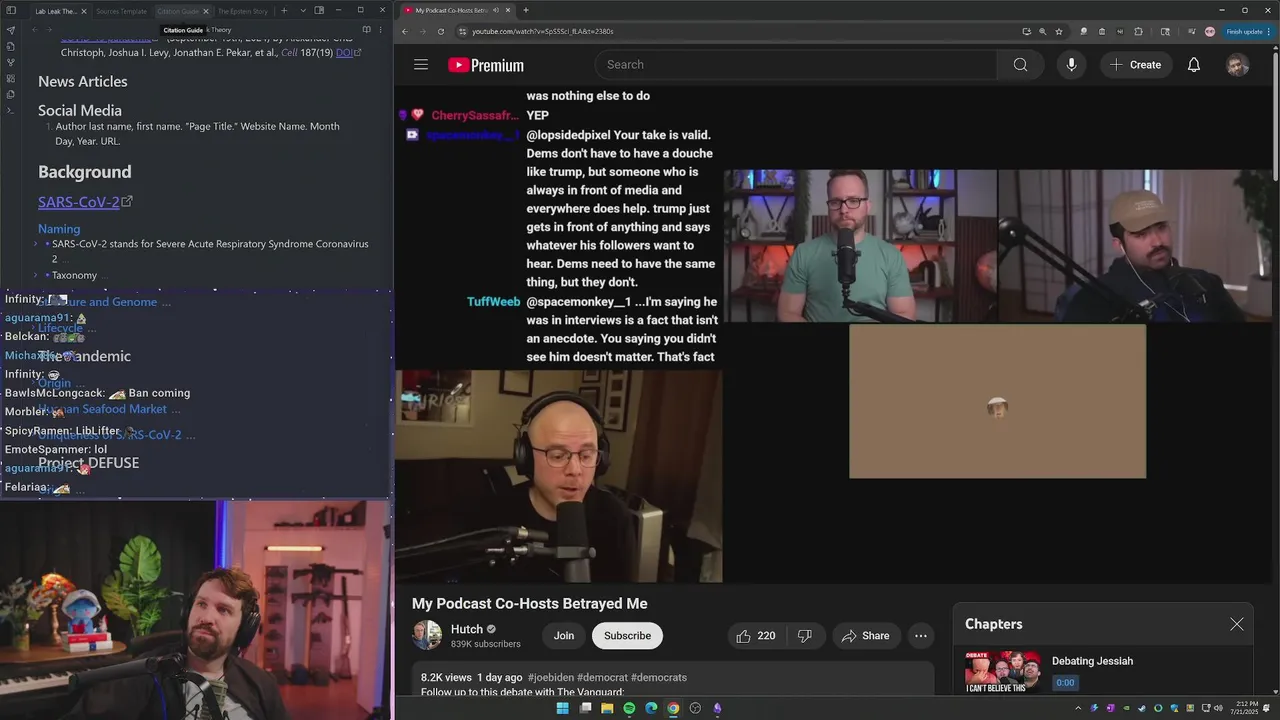Viewport: 1280px width, 720px height.
Task: Switch to Sources Template tab
Action: 121,11
